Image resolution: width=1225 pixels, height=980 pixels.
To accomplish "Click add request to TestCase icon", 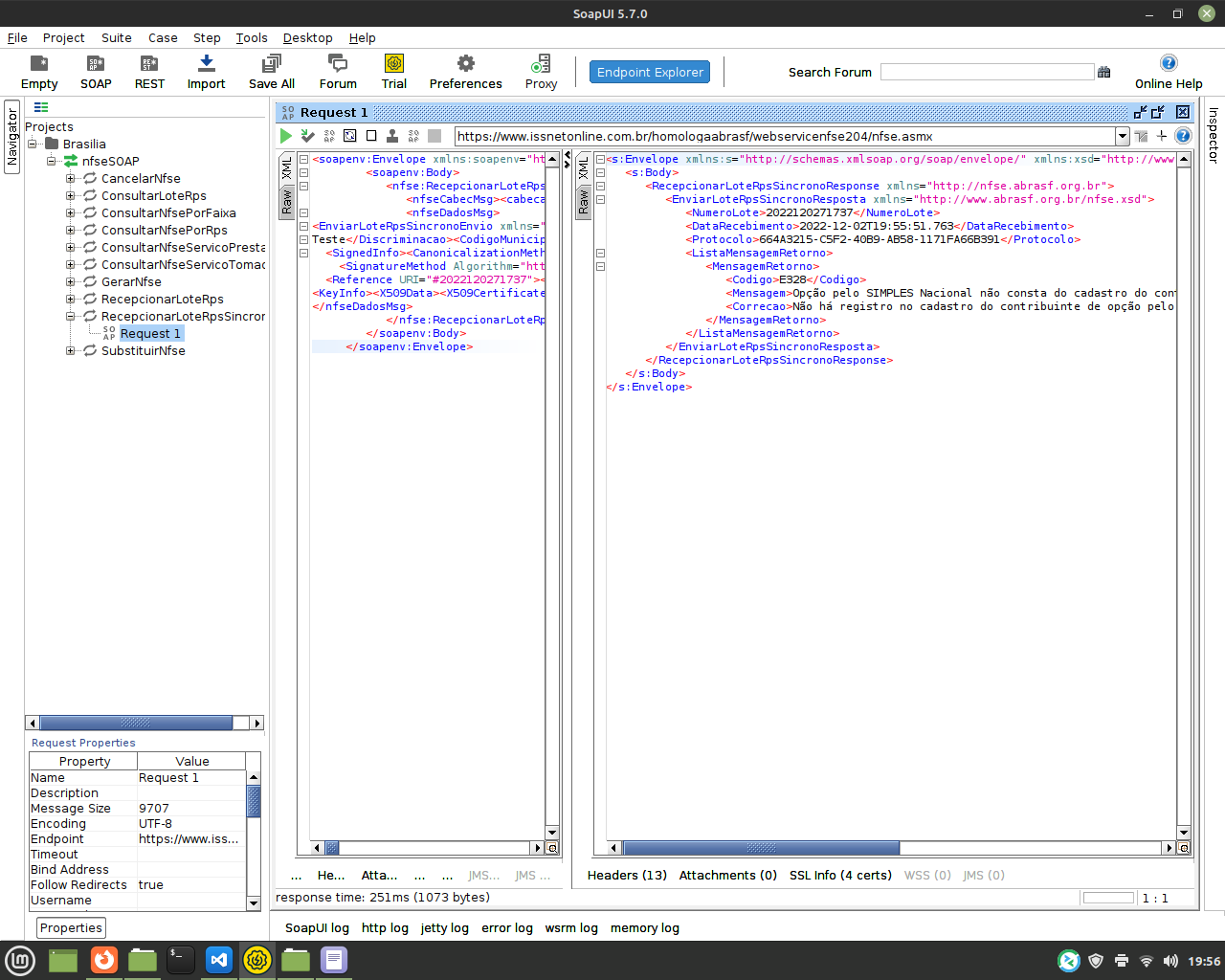I will pos(307,136).
